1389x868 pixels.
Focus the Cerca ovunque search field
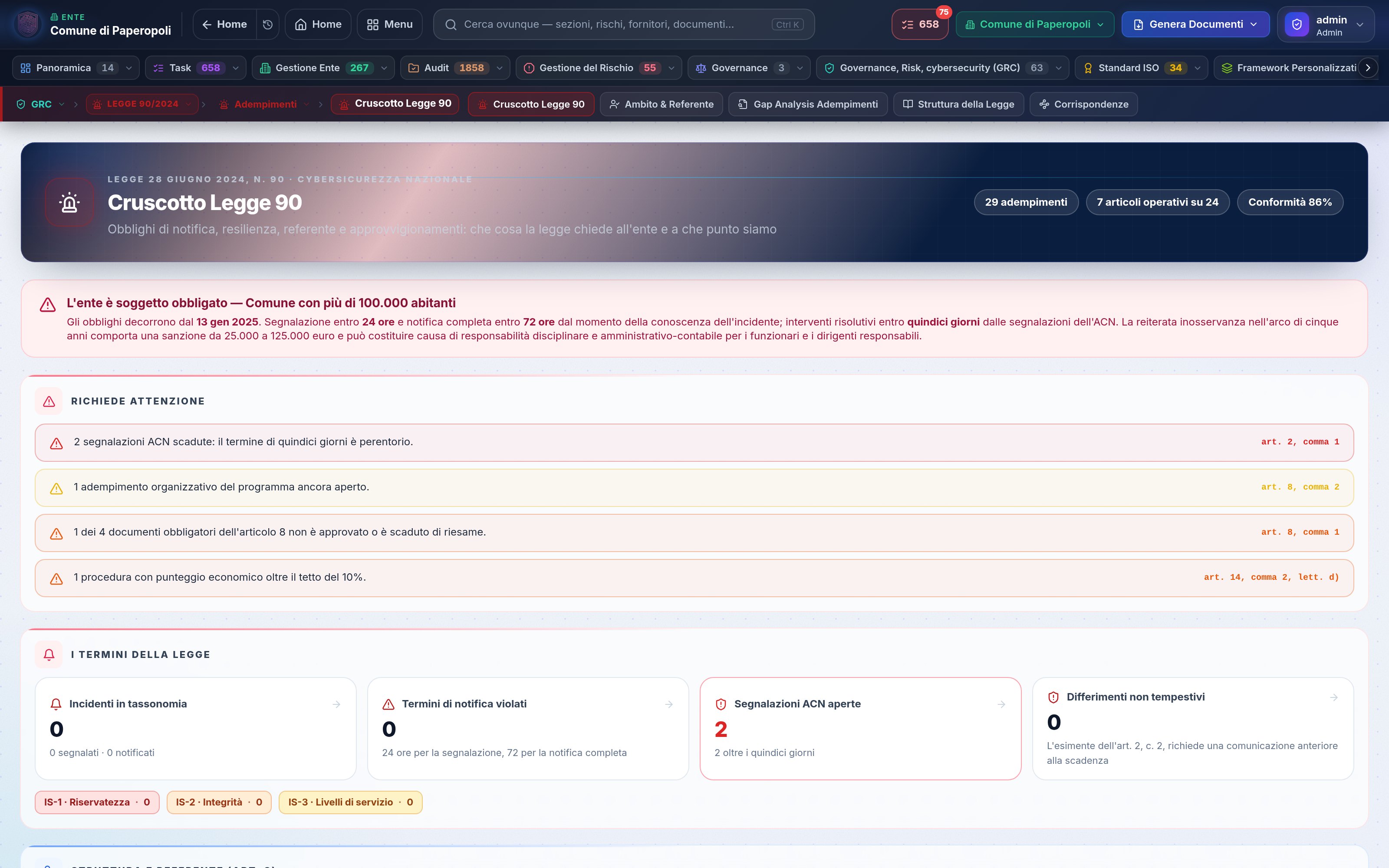[x=624, y=24]
